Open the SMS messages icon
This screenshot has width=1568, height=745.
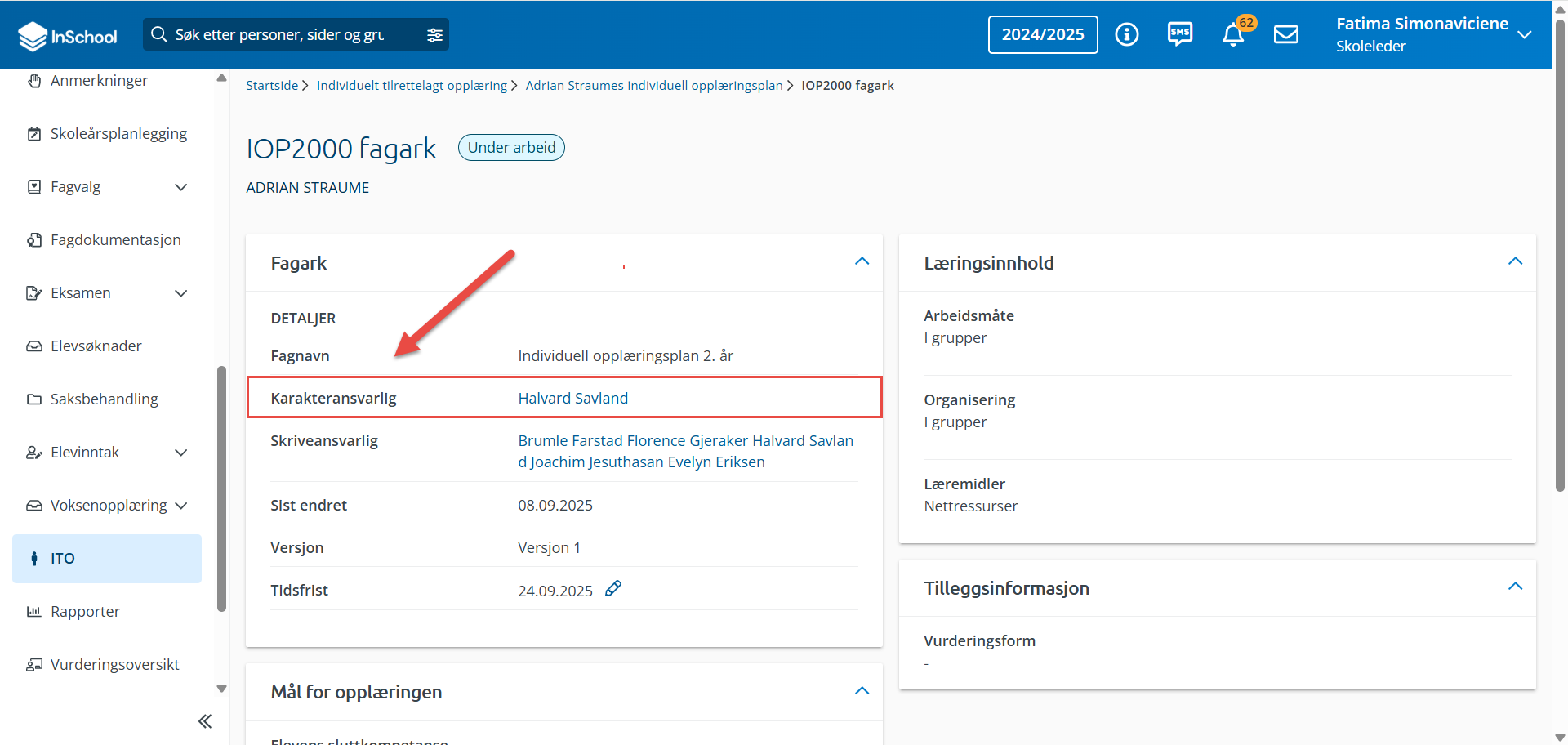1180,34
